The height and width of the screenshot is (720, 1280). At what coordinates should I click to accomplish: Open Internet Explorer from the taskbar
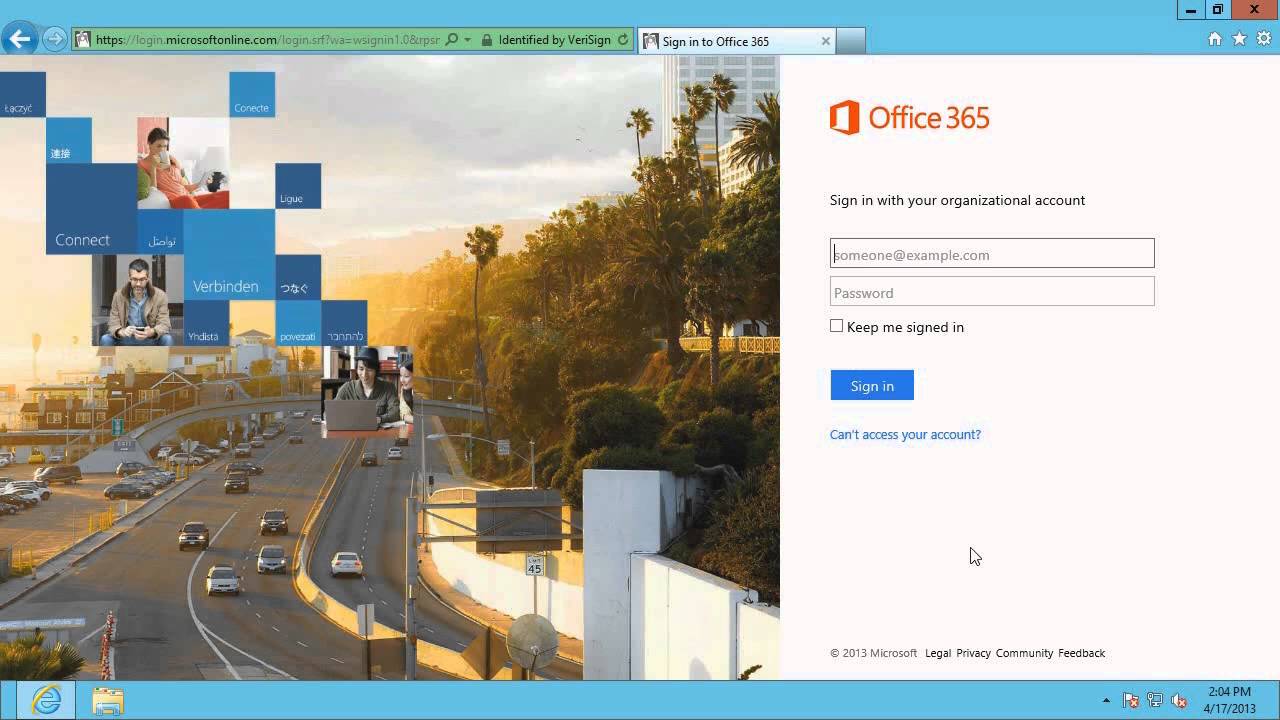pyautogui.click(x=46, y=700)
